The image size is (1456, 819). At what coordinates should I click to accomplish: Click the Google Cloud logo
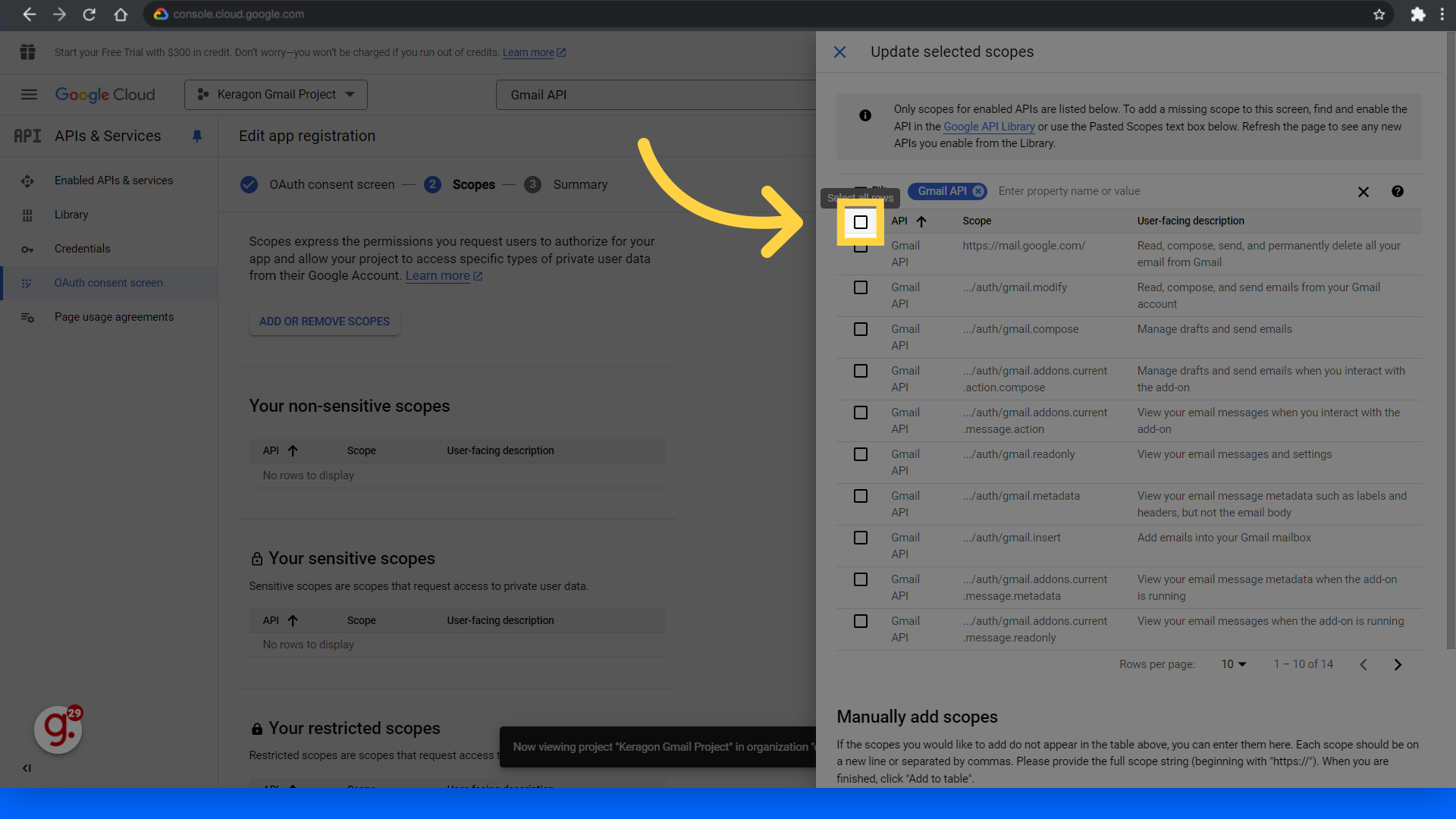pos(105,95)
